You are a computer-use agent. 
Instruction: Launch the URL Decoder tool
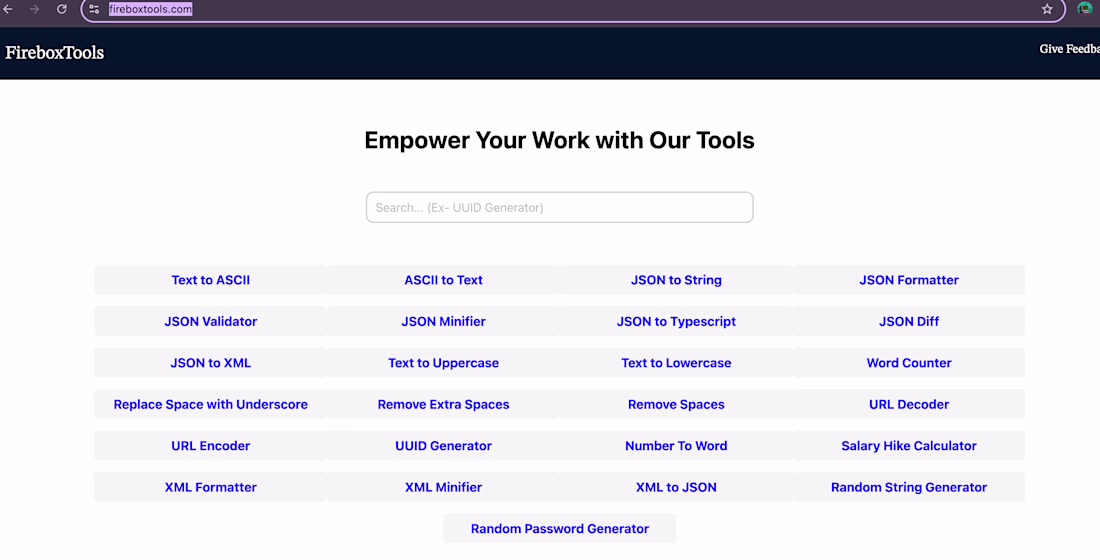click(x=909, y=404)
